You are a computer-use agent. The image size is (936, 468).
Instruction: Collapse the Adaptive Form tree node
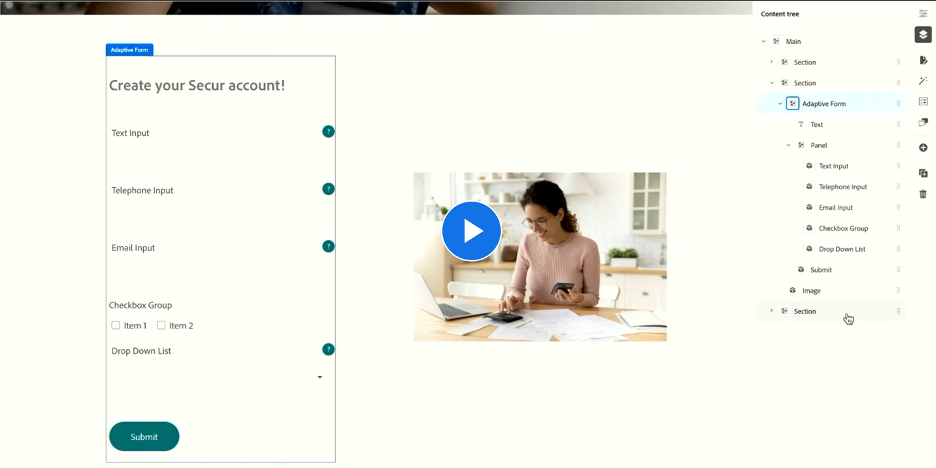(x=780, y=104)
